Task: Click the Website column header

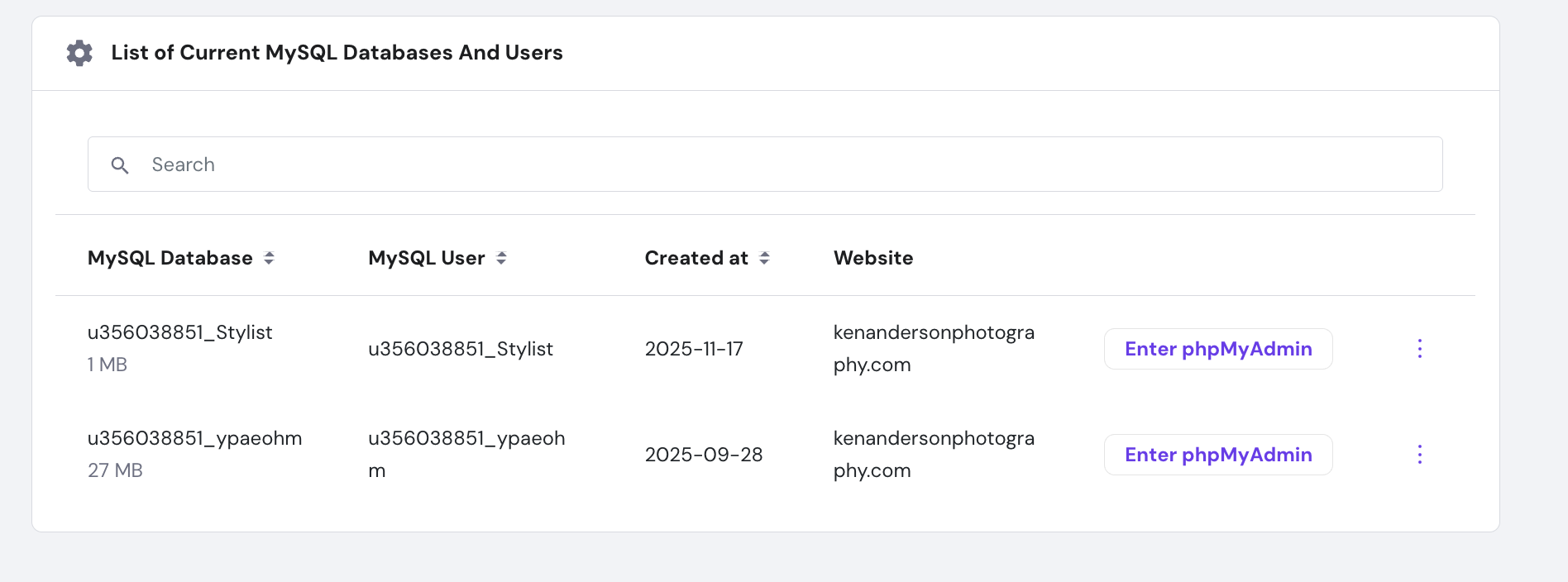Action: point(873,258)
